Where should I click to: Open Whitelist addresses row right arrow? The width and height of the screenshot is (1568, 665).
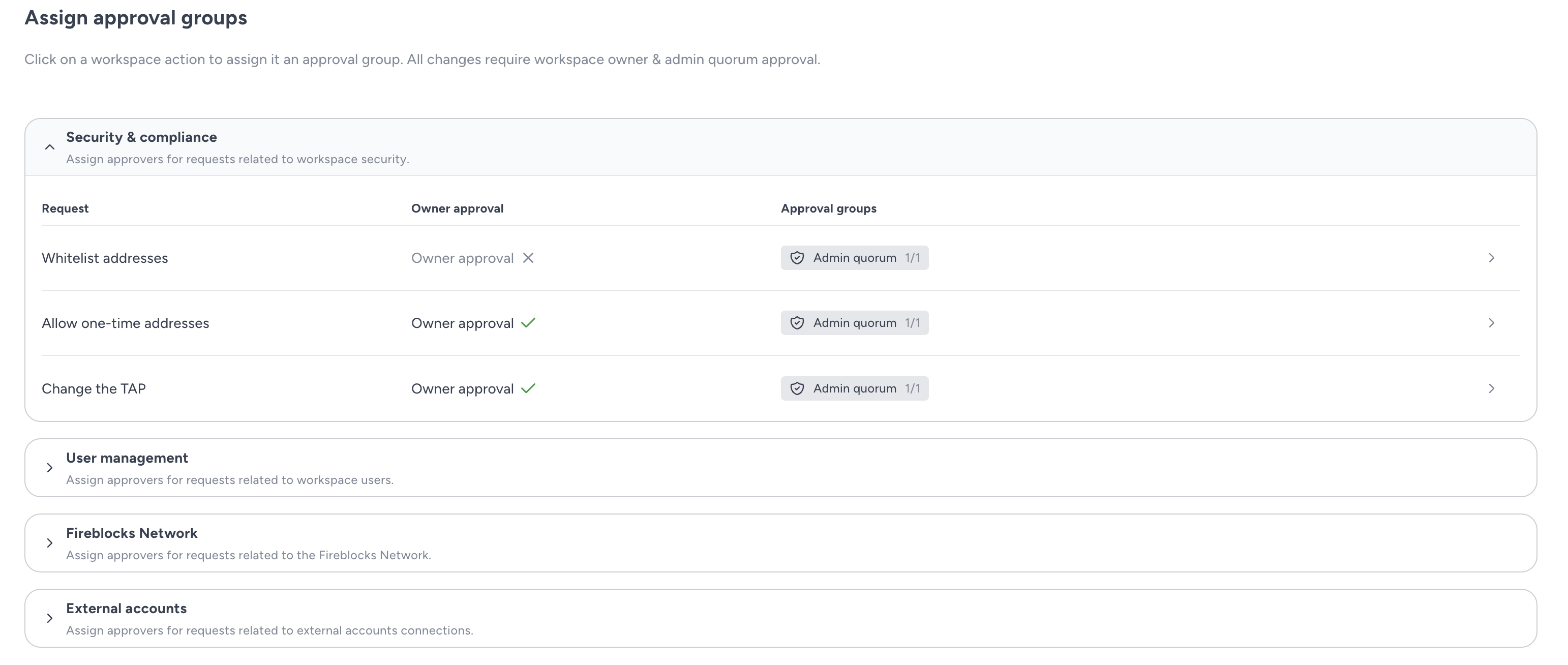coord(1491,258)
